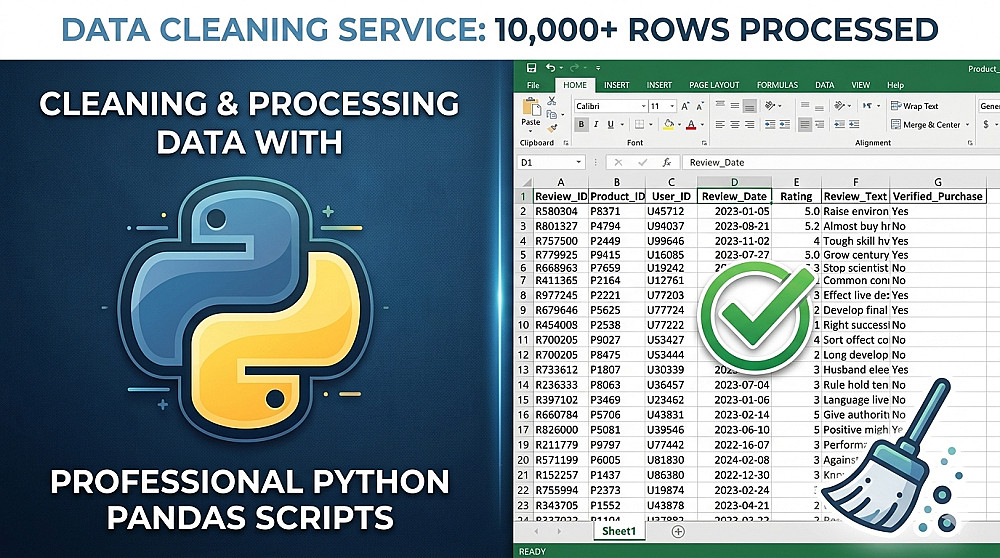
Task: Click the Middle Align icon
Action: point(735,105)
